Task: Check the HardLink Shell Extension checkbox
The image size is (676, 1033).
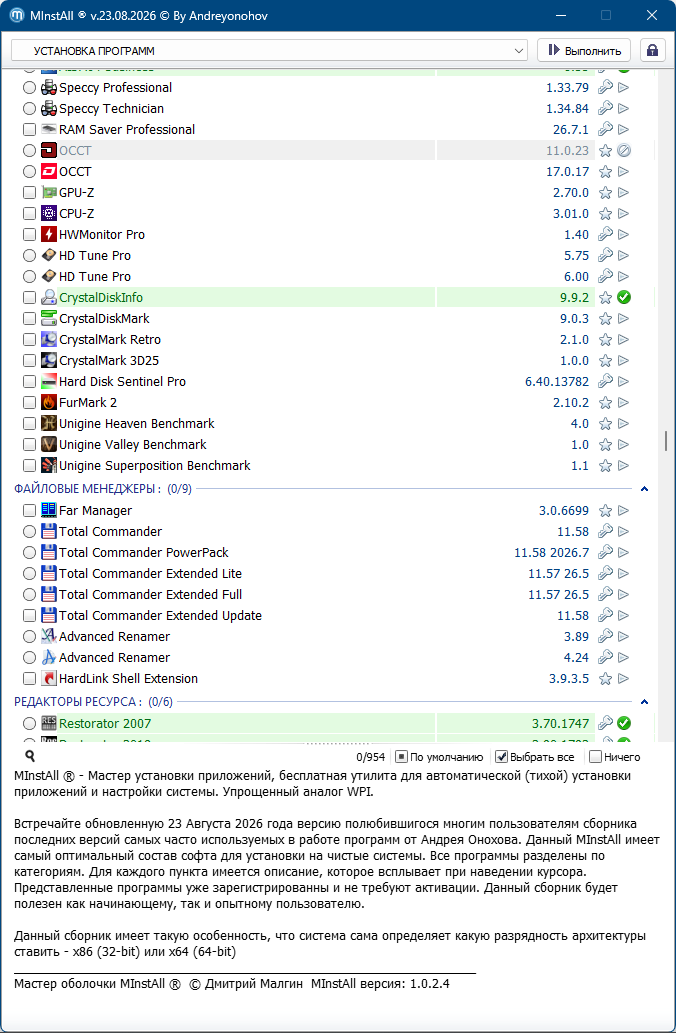Action: [29, 679]
